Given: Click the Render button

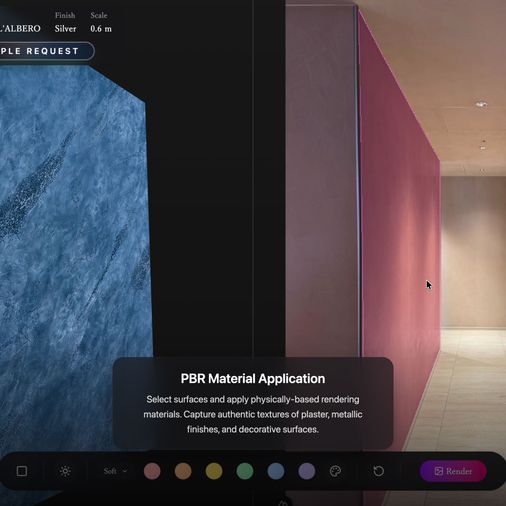Looking at the screenshot, I should 453,471.
